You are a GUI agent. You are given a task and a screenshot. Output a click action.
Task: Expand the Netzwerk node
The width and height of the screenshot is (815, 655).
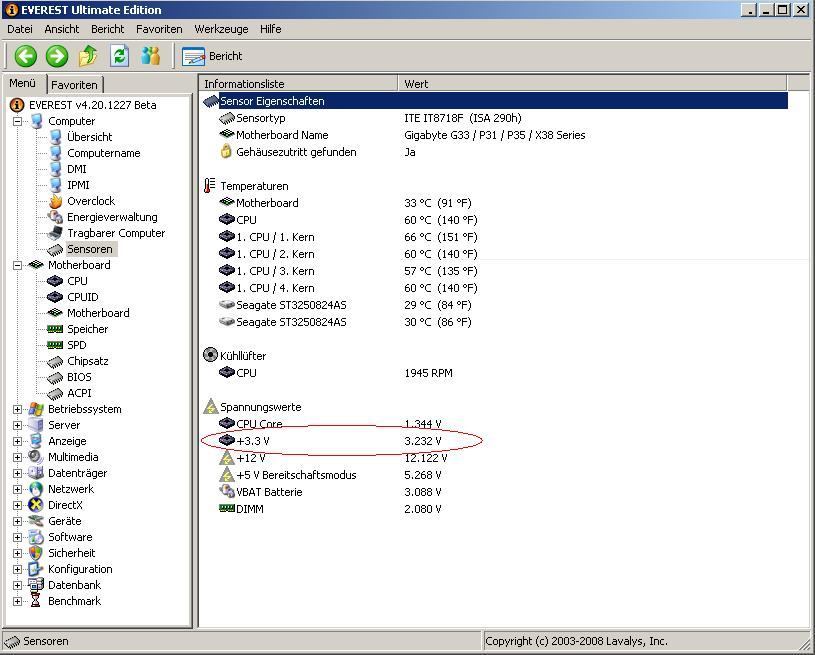coord(18,489)
